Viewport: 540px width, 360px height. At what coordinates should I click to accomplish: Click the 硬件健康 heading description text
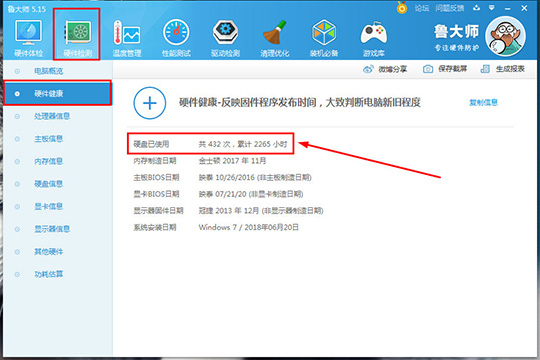[300, 102]
